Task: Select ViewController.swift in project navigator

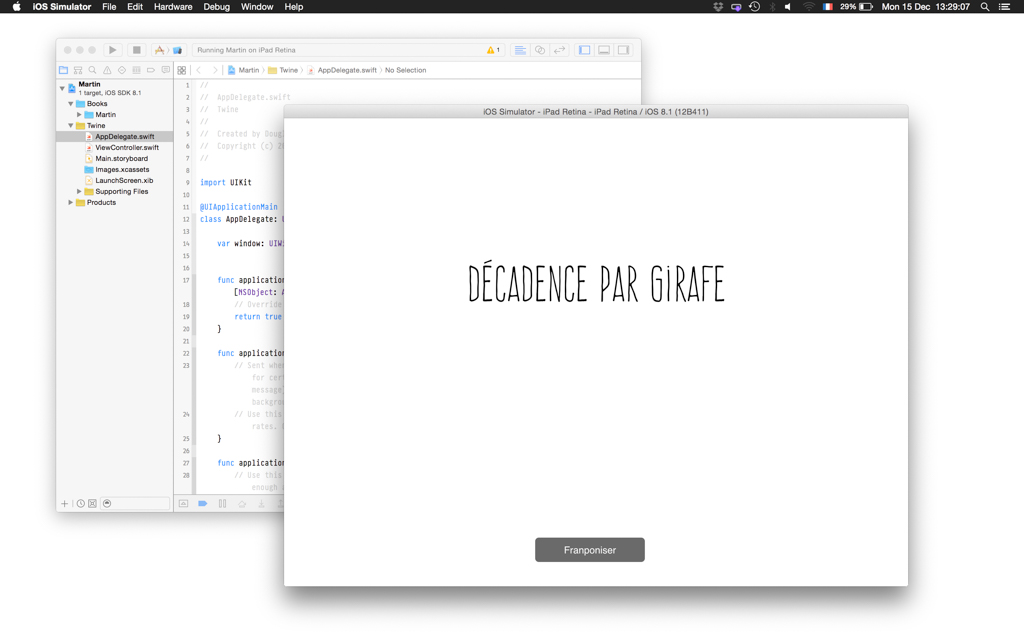Action: [x=126, y=148]
